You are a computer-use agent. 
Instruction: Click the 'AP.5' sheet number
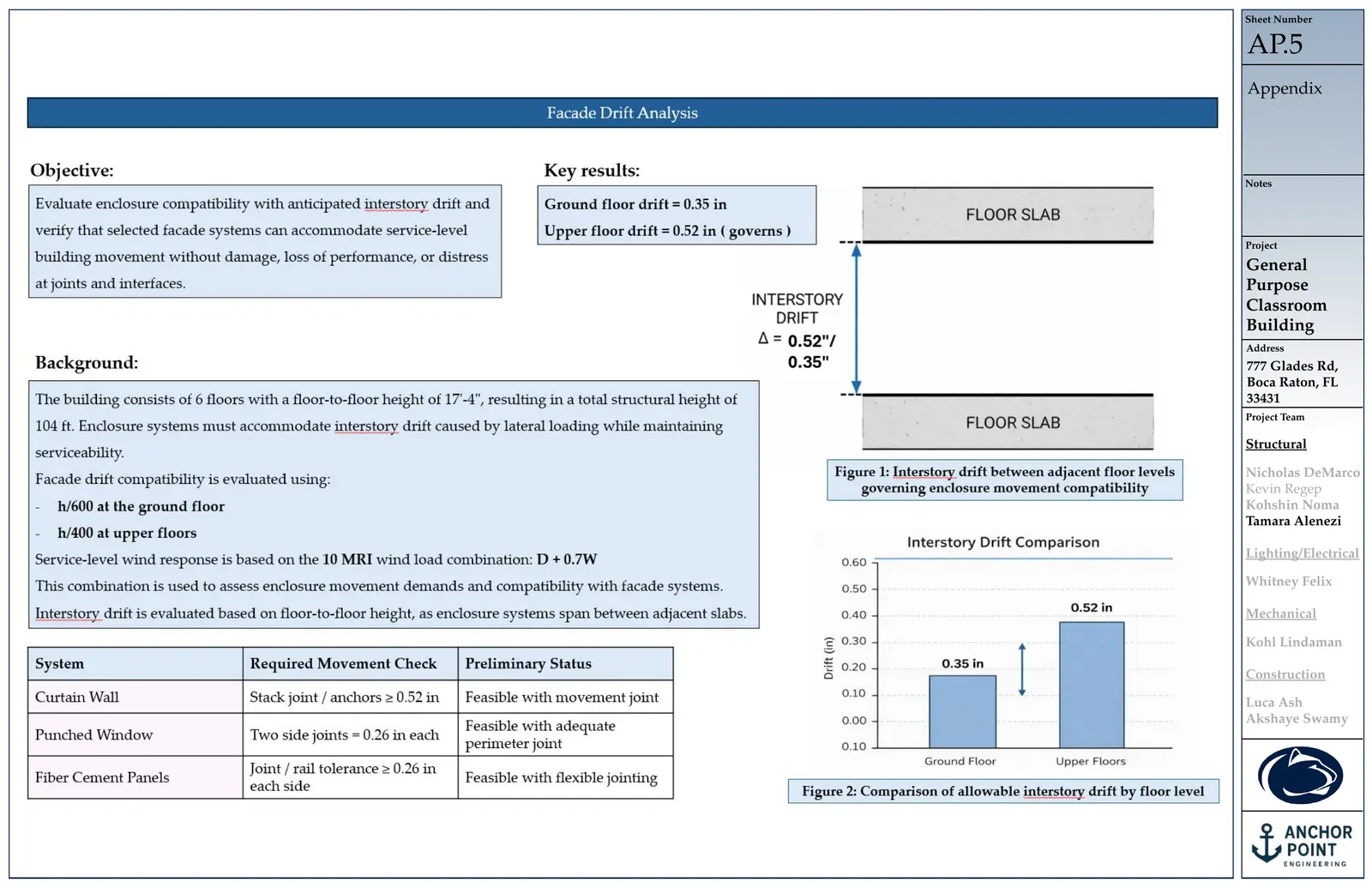(1275, 44)
